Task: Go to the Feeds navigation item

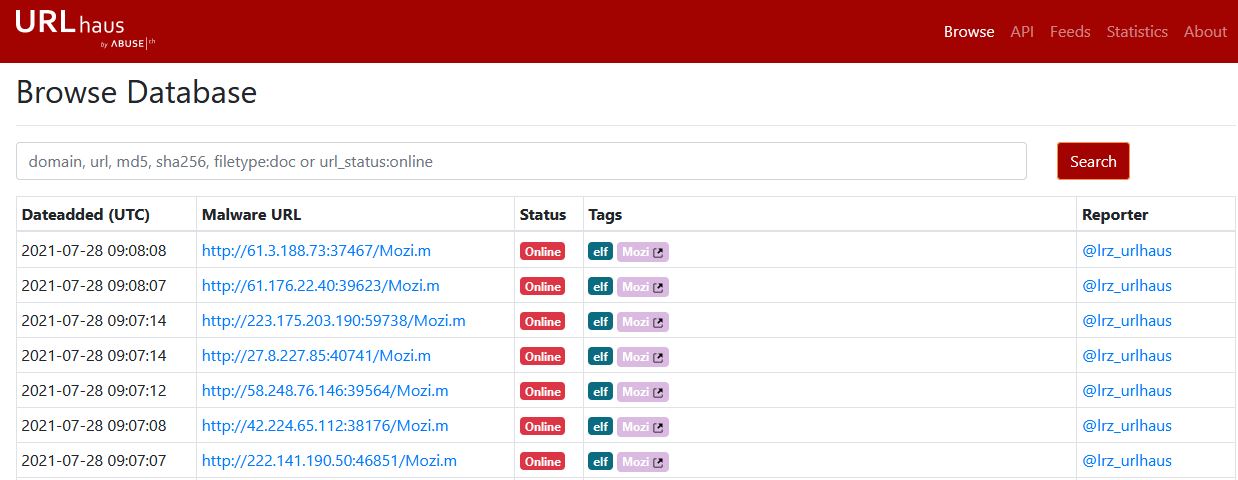Action: pyautogui.click(x=1070, y=32)
